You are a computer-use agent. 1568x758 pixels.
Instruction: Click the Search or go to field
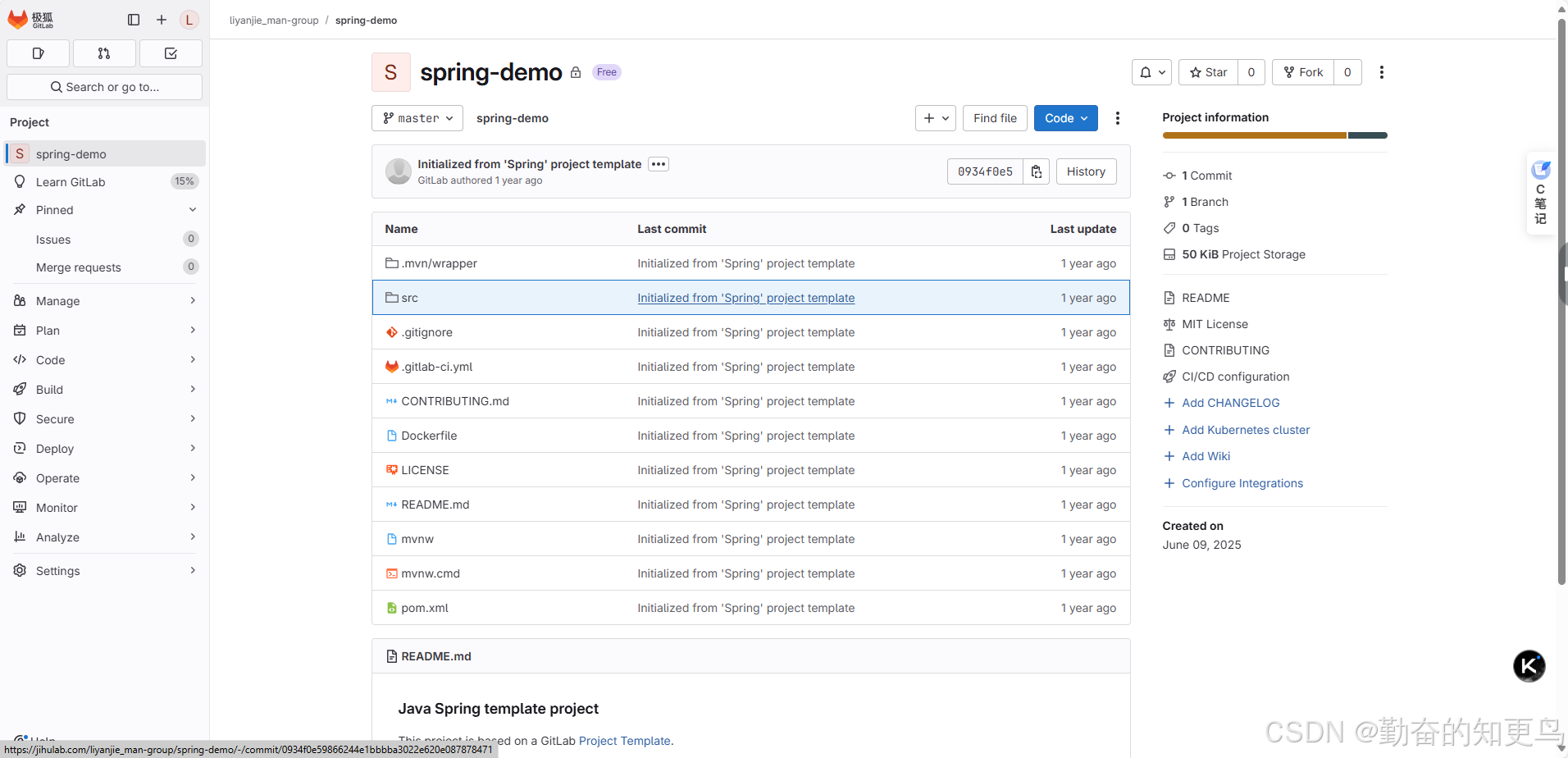(104, 87)
